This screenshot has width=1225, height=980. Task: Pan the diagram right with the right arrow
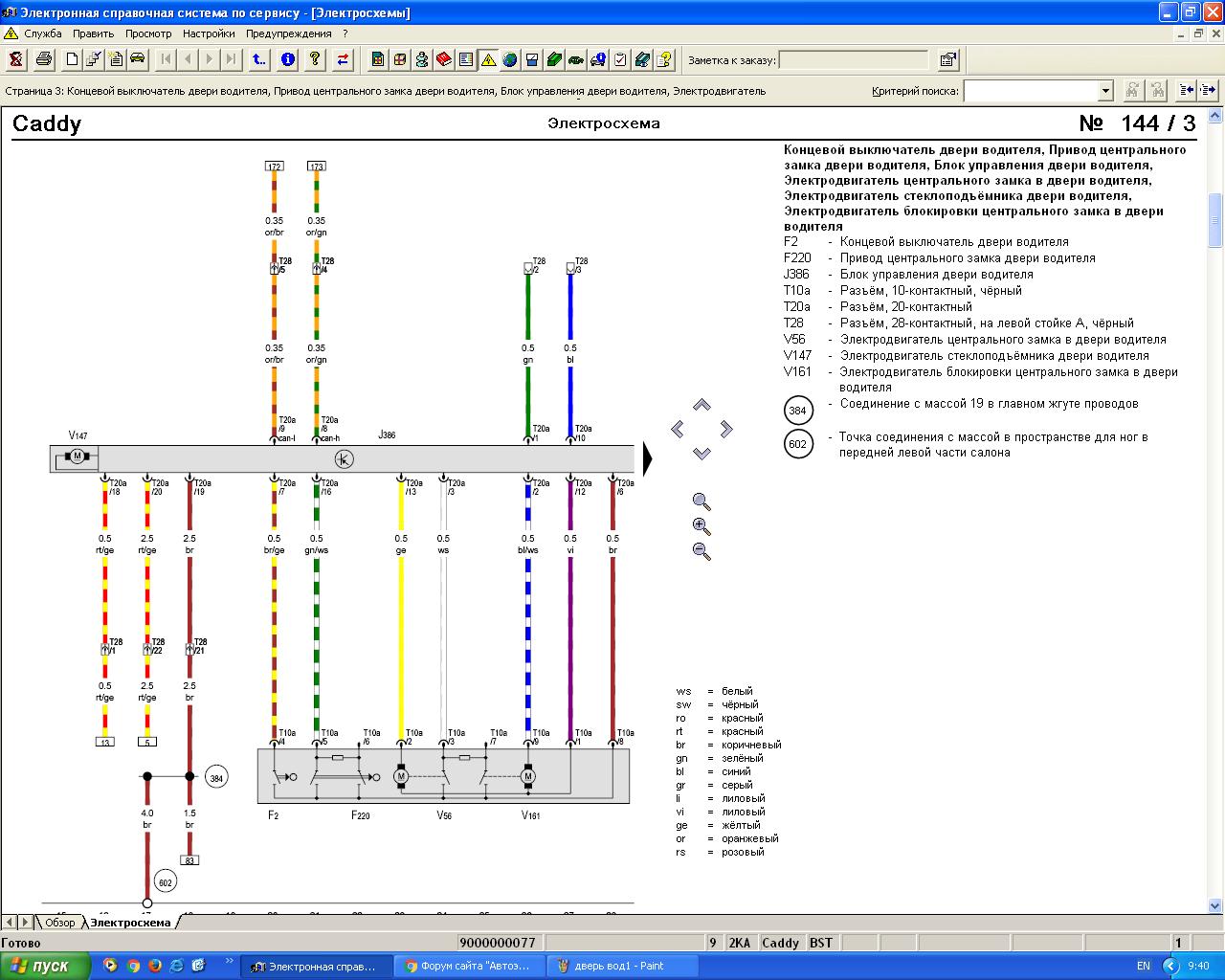726,429
